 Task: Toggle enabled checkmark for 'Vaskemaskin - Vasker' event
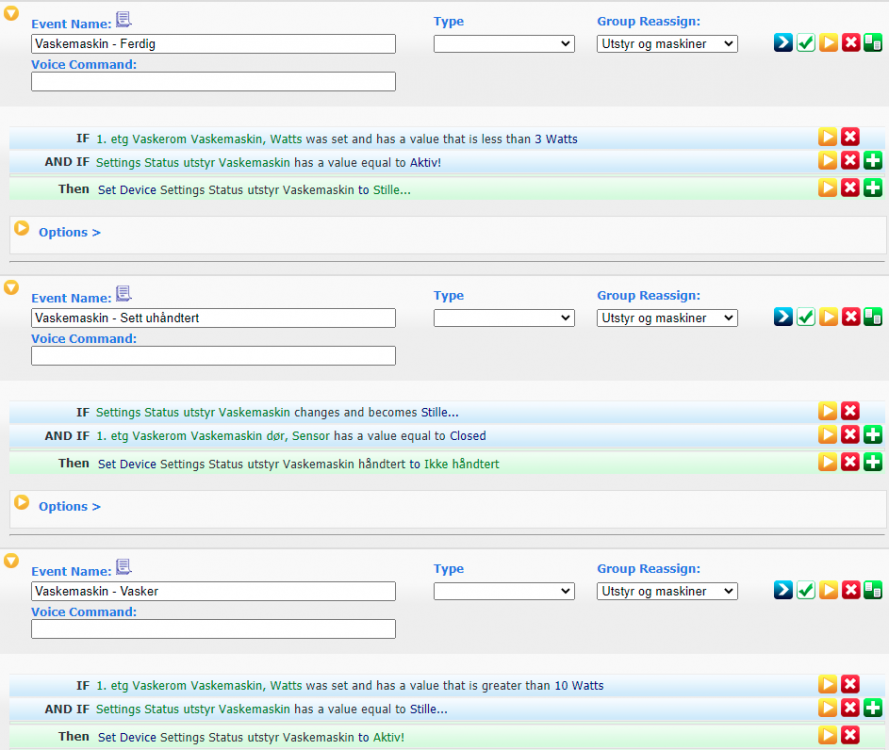806,590
